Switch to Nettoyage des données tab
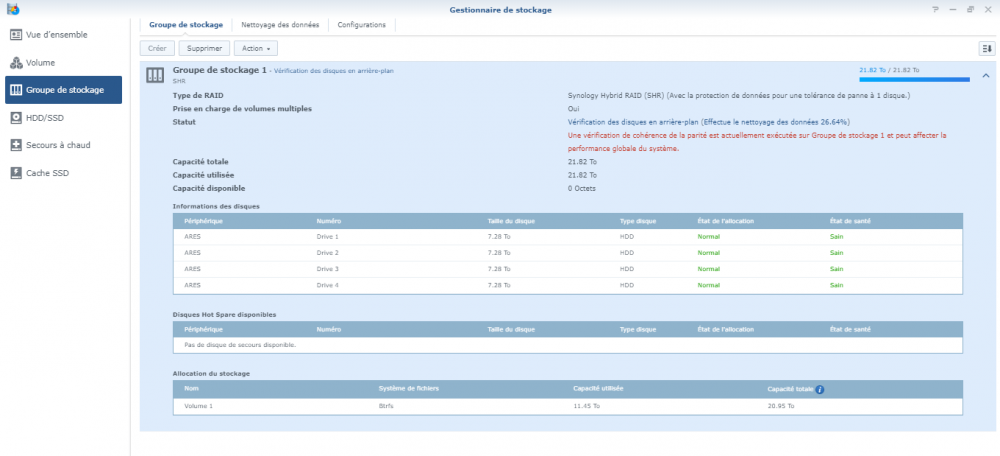 tap(280, 24)
